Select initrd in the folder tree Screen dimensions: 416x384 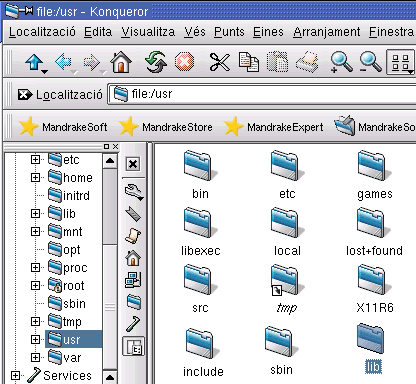[69, 195]
